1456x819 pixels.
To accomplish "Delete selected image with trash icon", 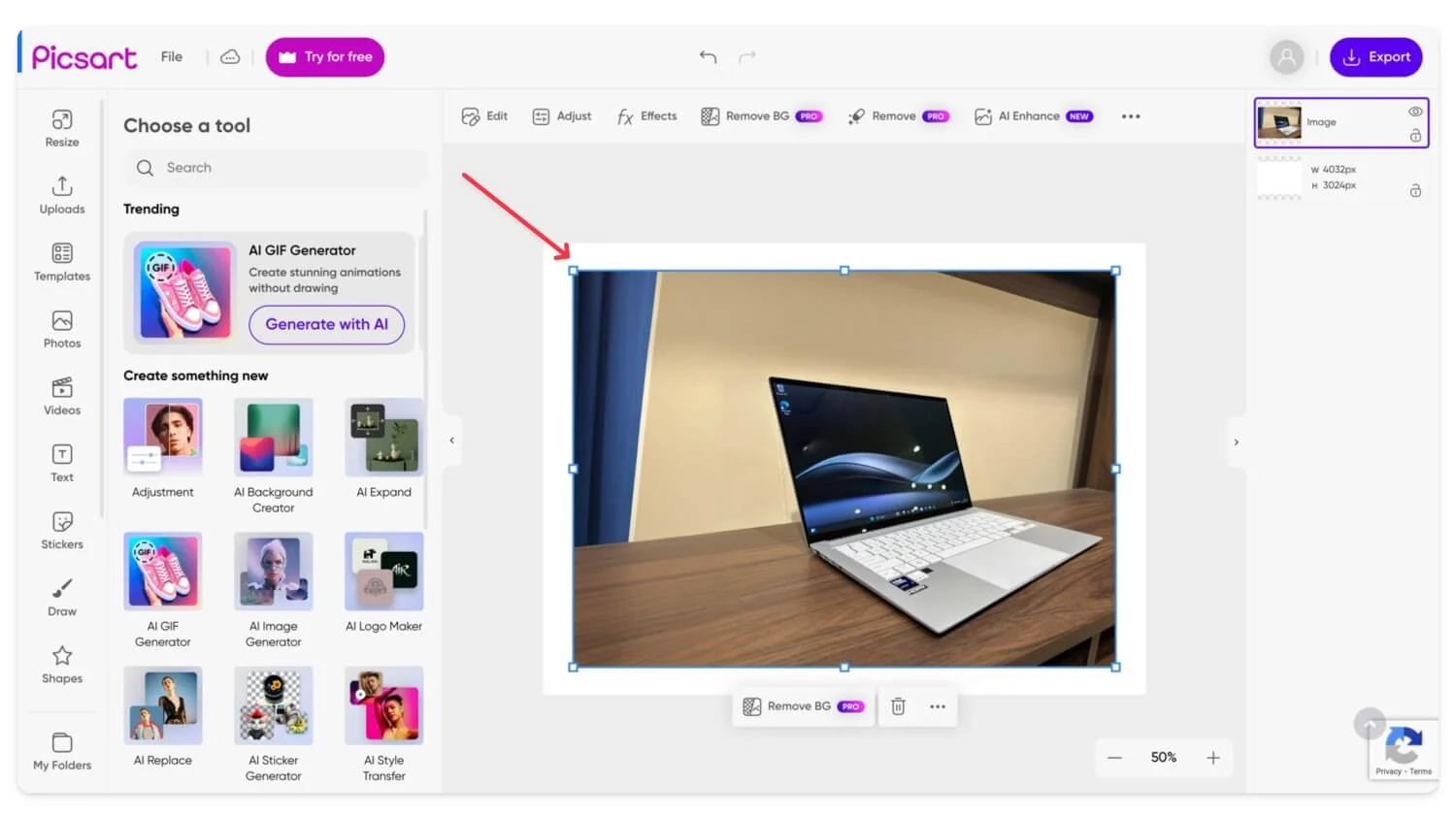I will [x=898, y=706].
